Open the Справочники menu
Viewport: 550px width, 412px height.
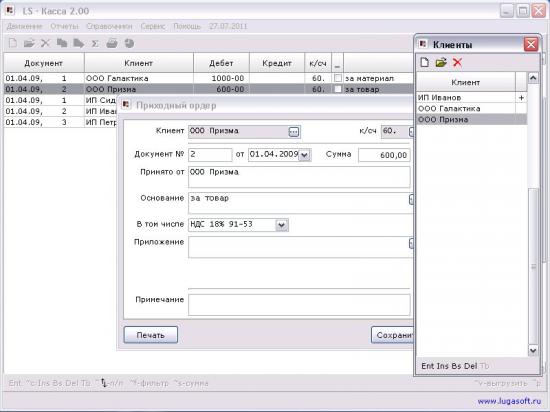pos(109,26)
